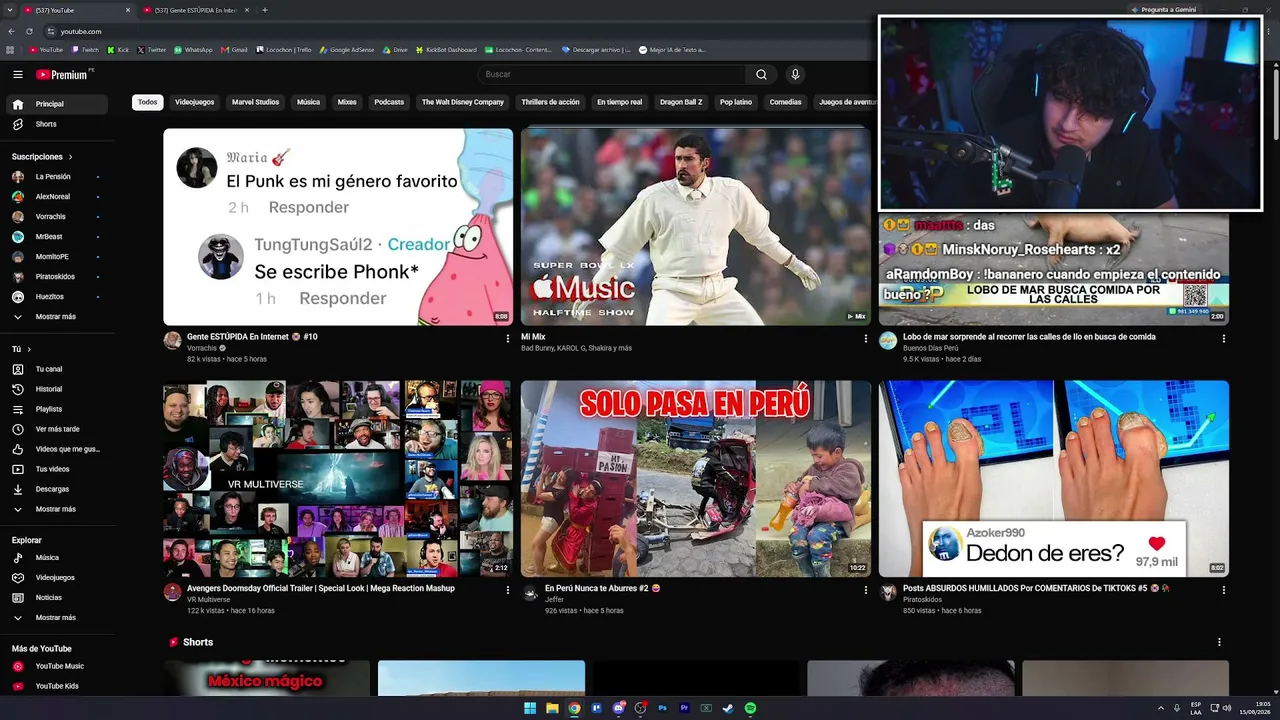Open the Jeffer channel name link
Viewport: 1280px width, 720px height.
pyautogui.click(x=554, y=600)
